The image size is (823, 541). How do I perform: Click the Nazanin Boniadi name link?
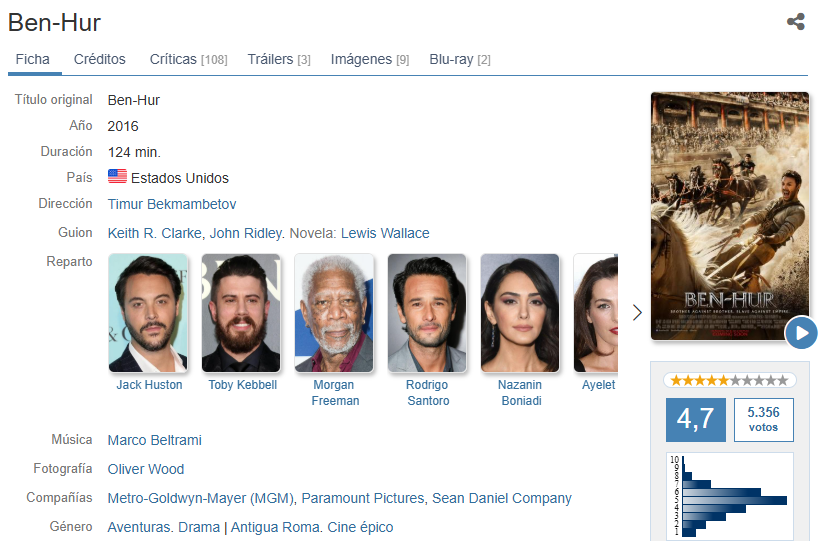click(521, 393)
